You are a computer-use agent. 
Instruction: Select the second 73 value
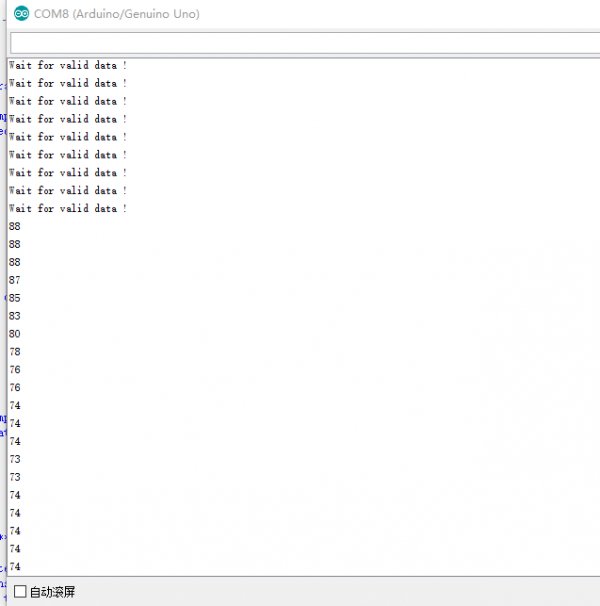coord(14,477)
